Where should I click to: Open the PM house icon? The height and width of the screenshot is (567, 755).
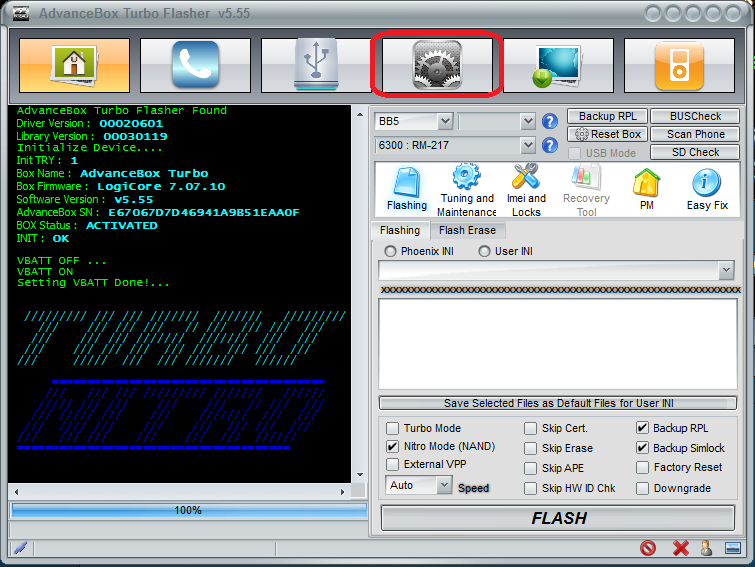point(646,189)
